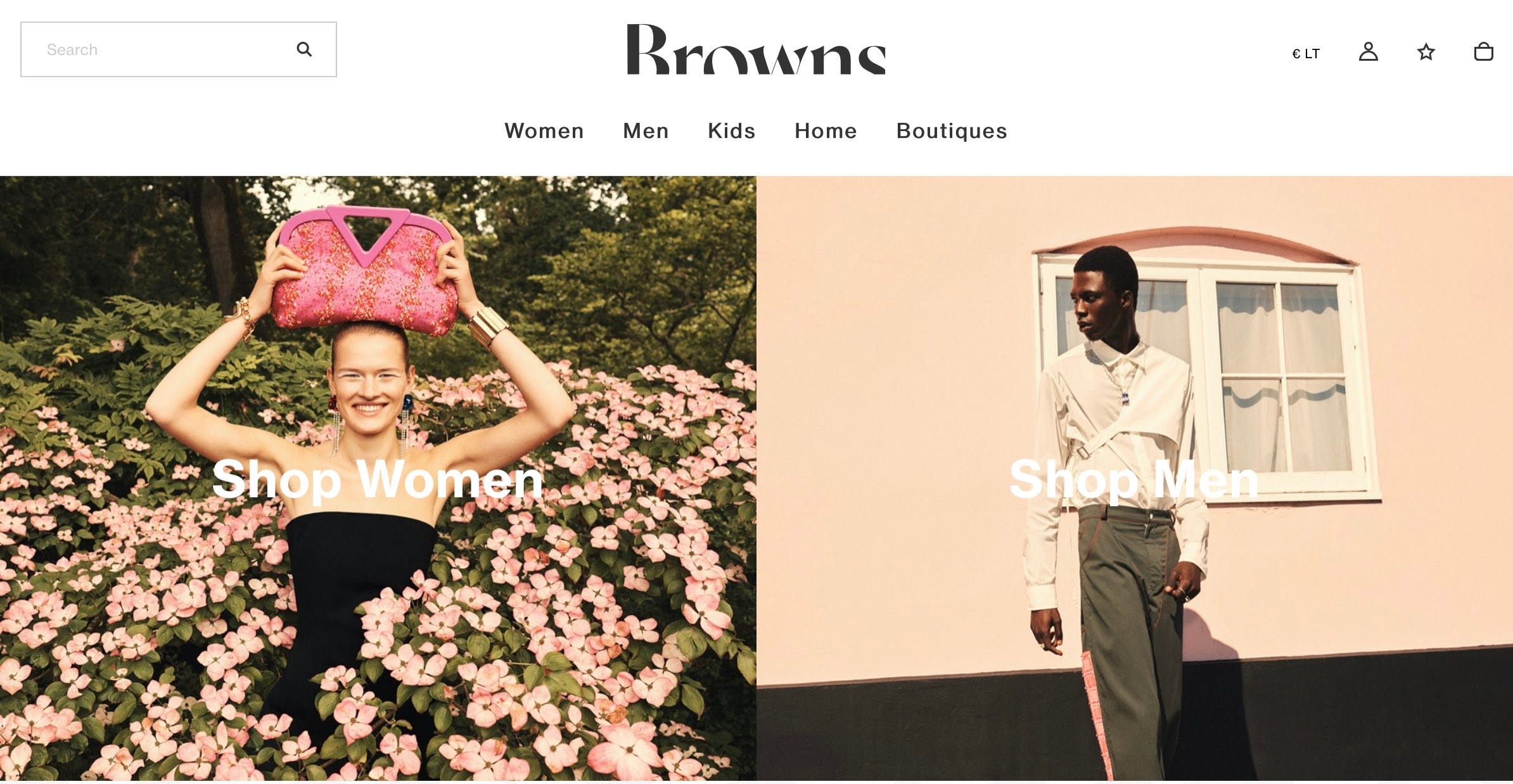Open the Home menu

[826, 130]
